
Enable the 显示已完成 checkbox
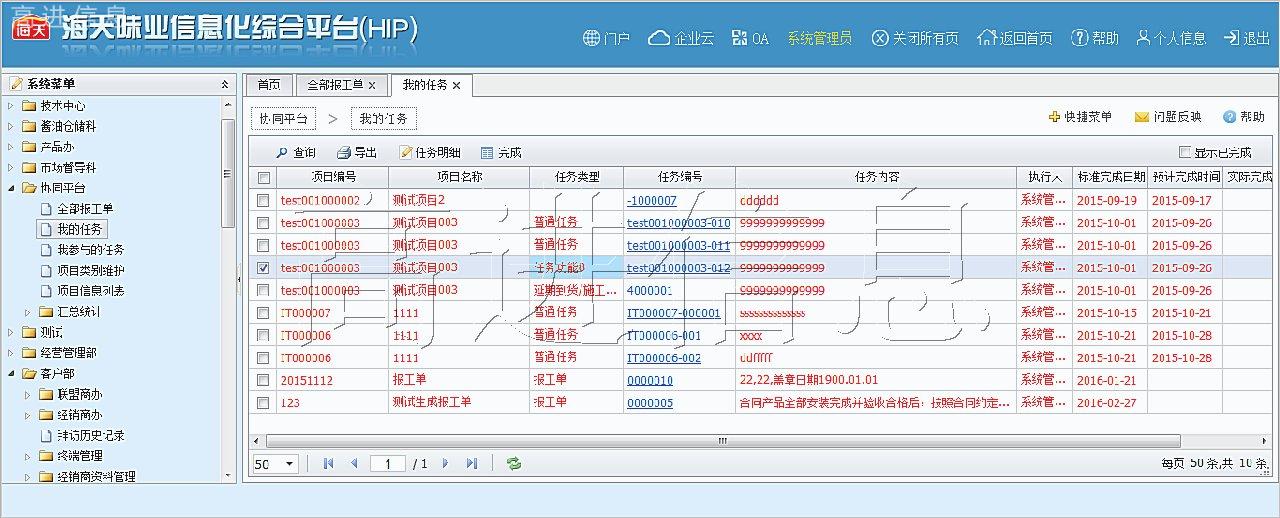(1185, 153)
